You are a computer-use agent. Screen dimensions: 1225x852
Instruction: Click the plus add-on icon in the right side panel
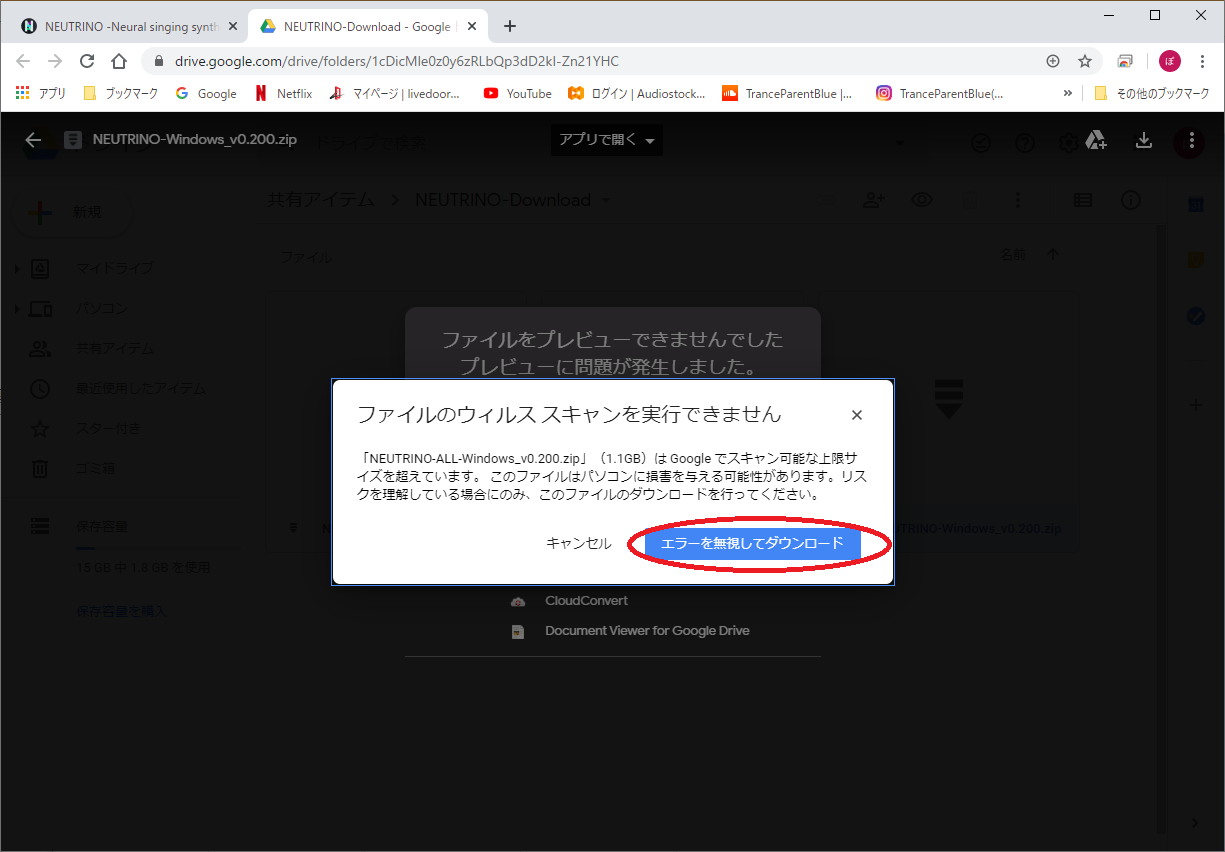(1195, 406)
